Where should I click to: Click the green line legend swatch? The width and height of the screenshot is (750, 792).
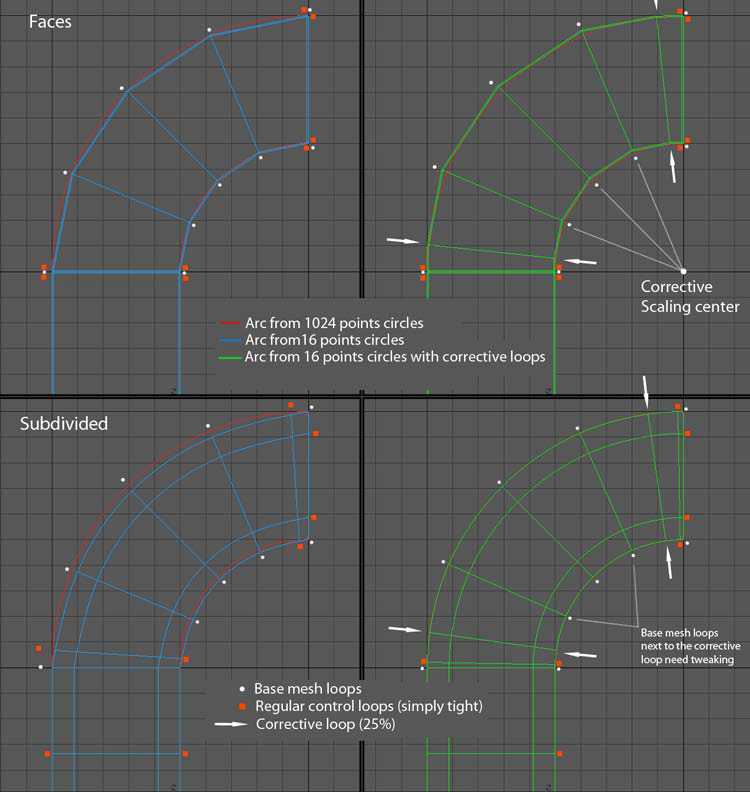(230, 358)
